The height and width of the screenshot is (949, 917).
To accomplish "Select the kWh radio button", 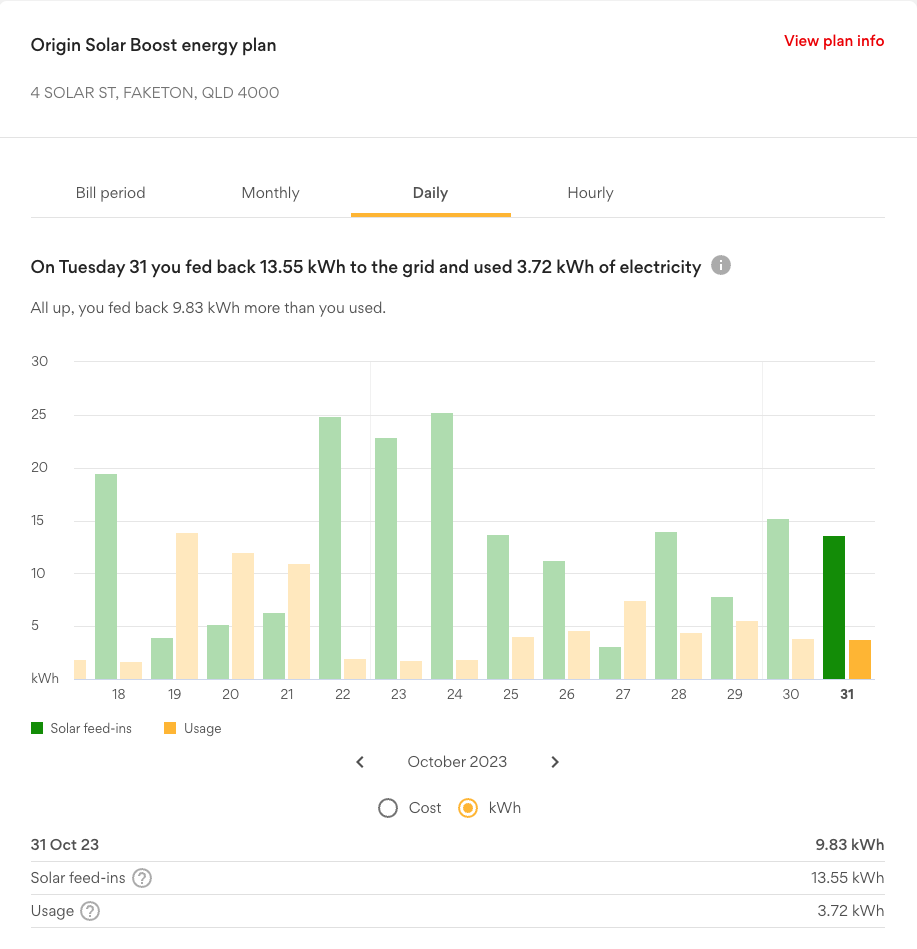I will [467, 808].
